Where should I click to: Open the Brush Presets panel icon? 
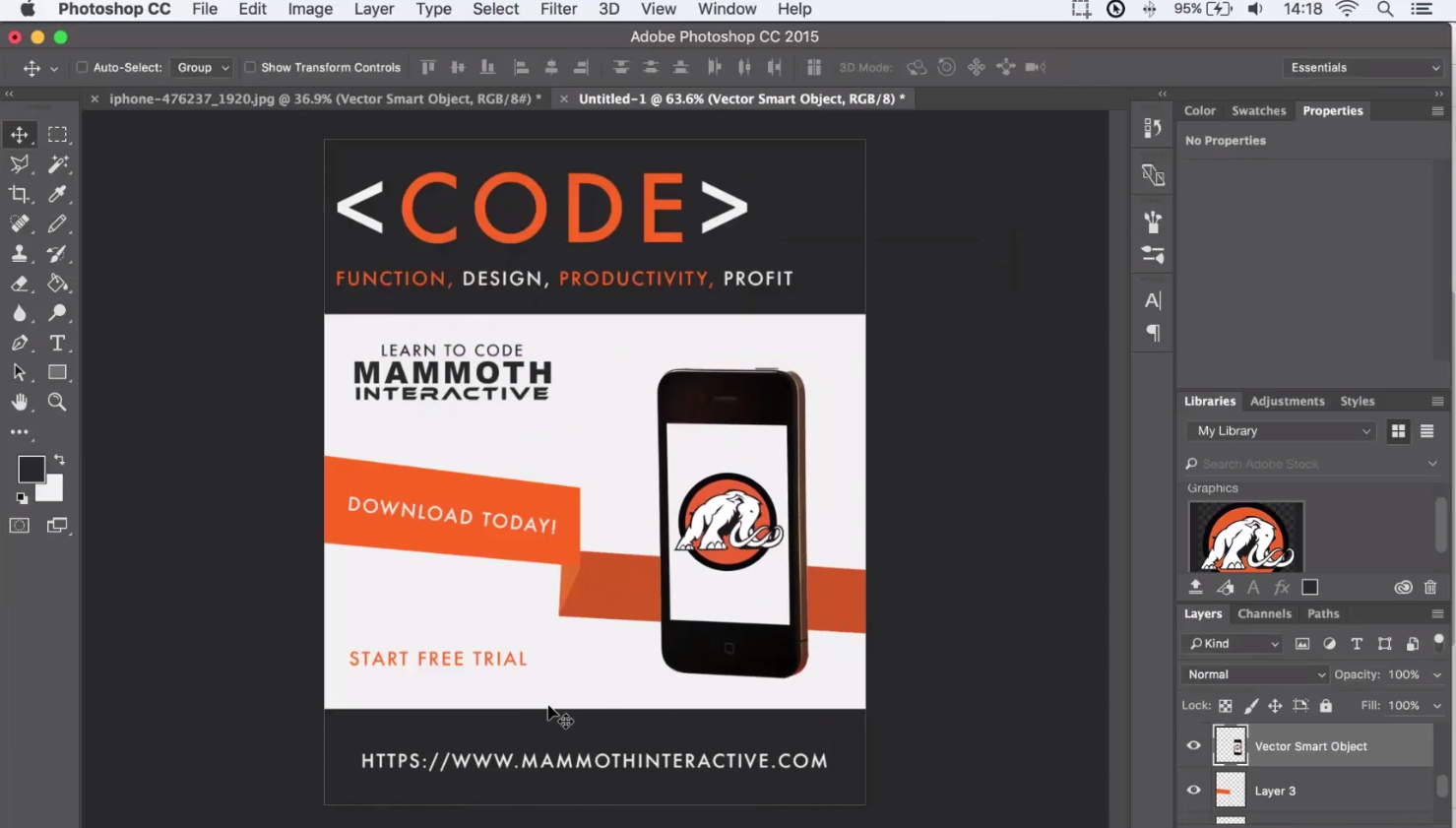pyautogui.click(x=1153, y=254)
